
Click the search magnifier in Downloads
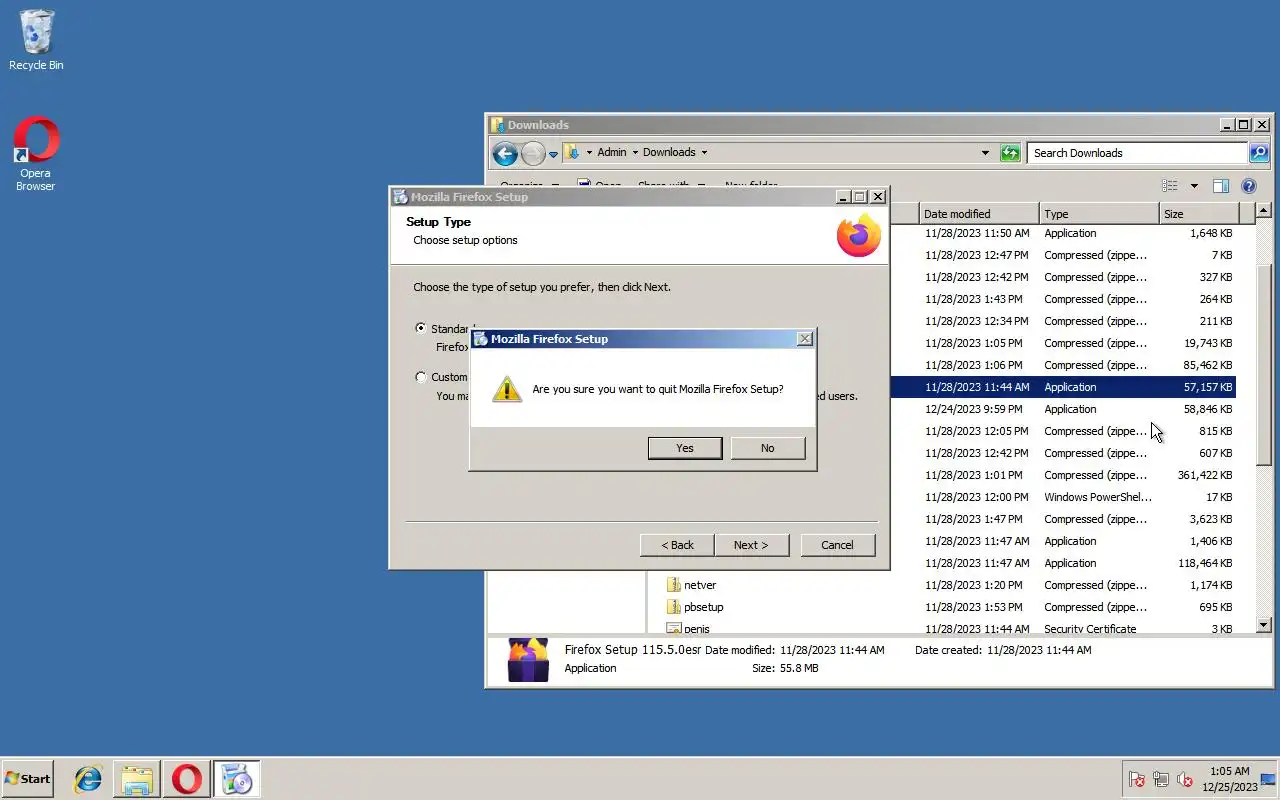(1259, 153)
